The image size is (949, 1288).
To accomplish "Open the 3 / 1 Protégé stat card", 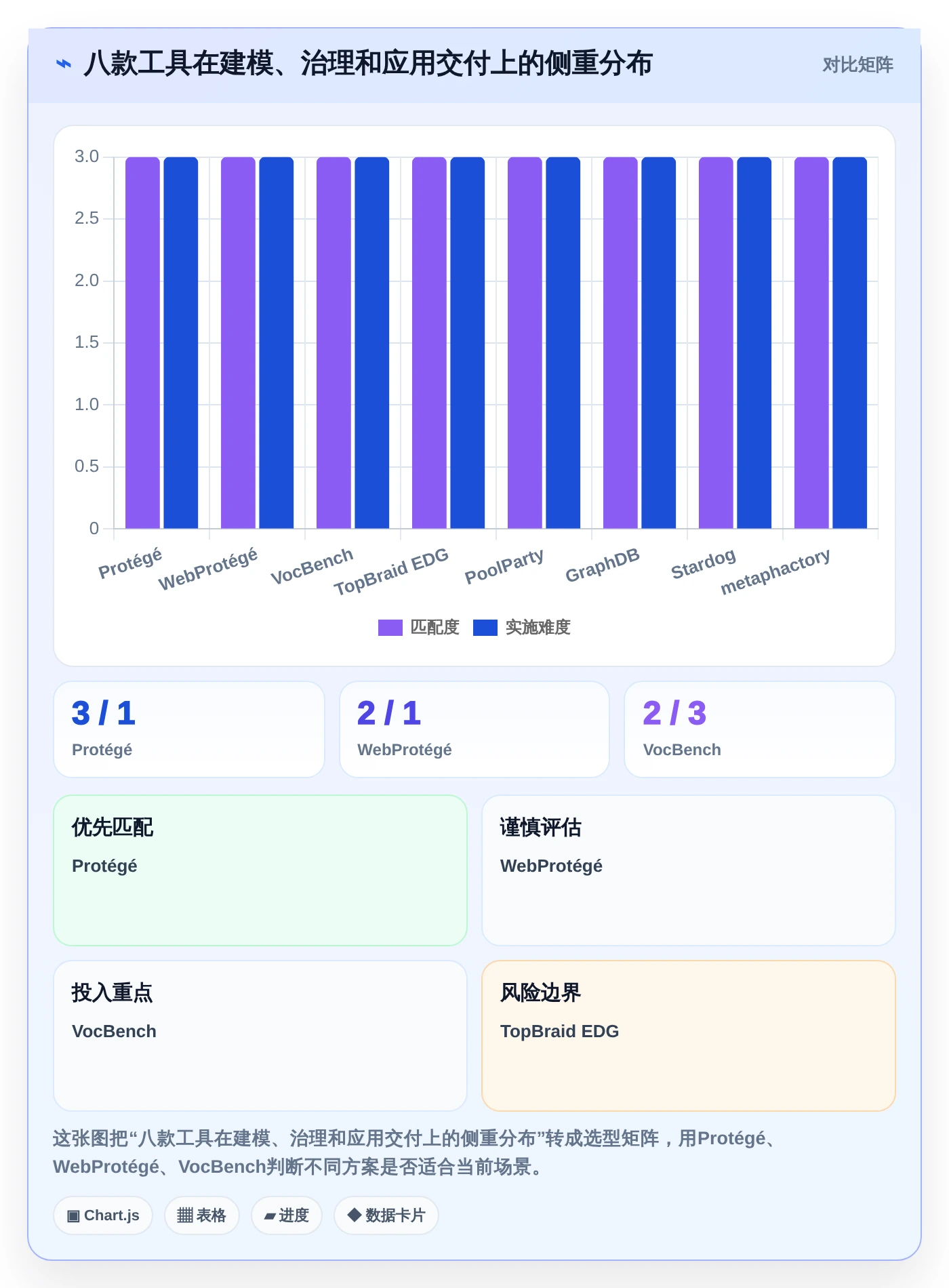I will click(189, 729).
